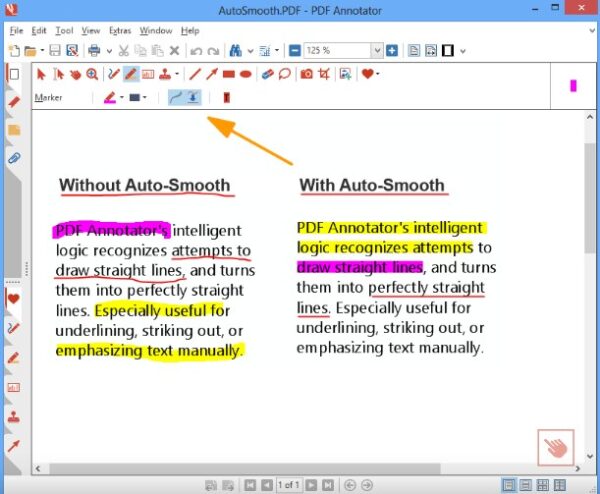Click the Insert Image icon

tap(345, 74)
